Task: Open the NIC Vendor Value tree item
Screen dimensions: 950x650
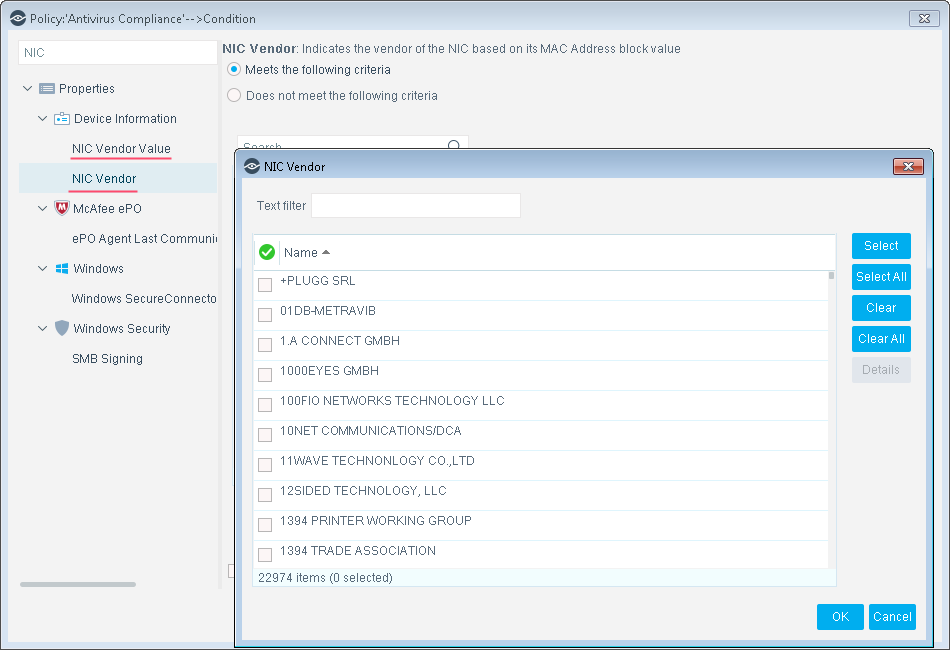Action: pyautogui.click(x=121, y=148)
